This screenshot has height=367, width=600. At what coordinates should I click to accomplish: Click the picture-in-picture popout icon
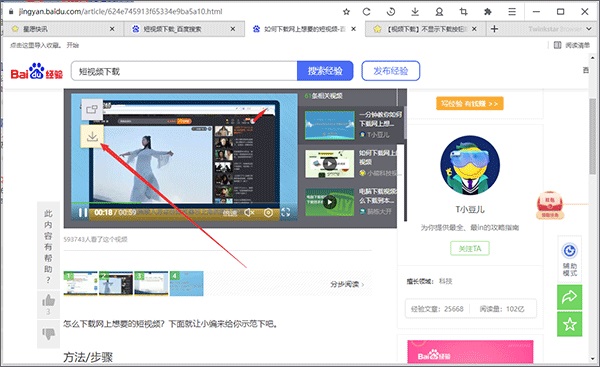(92, 110)
